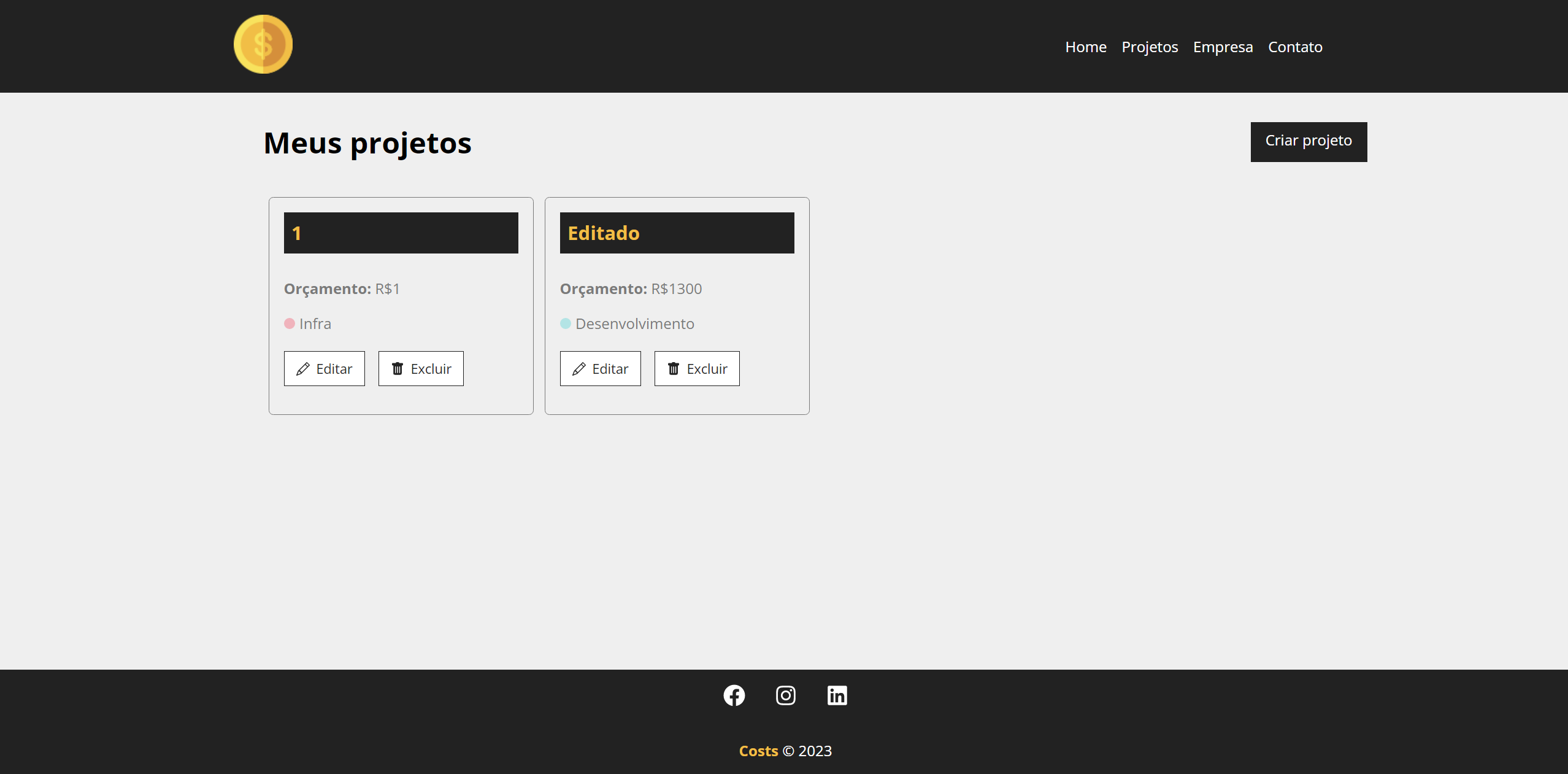Navigate to Contato in the top menu
This screenshot has height=774, width=1568.
[1295, 47]
